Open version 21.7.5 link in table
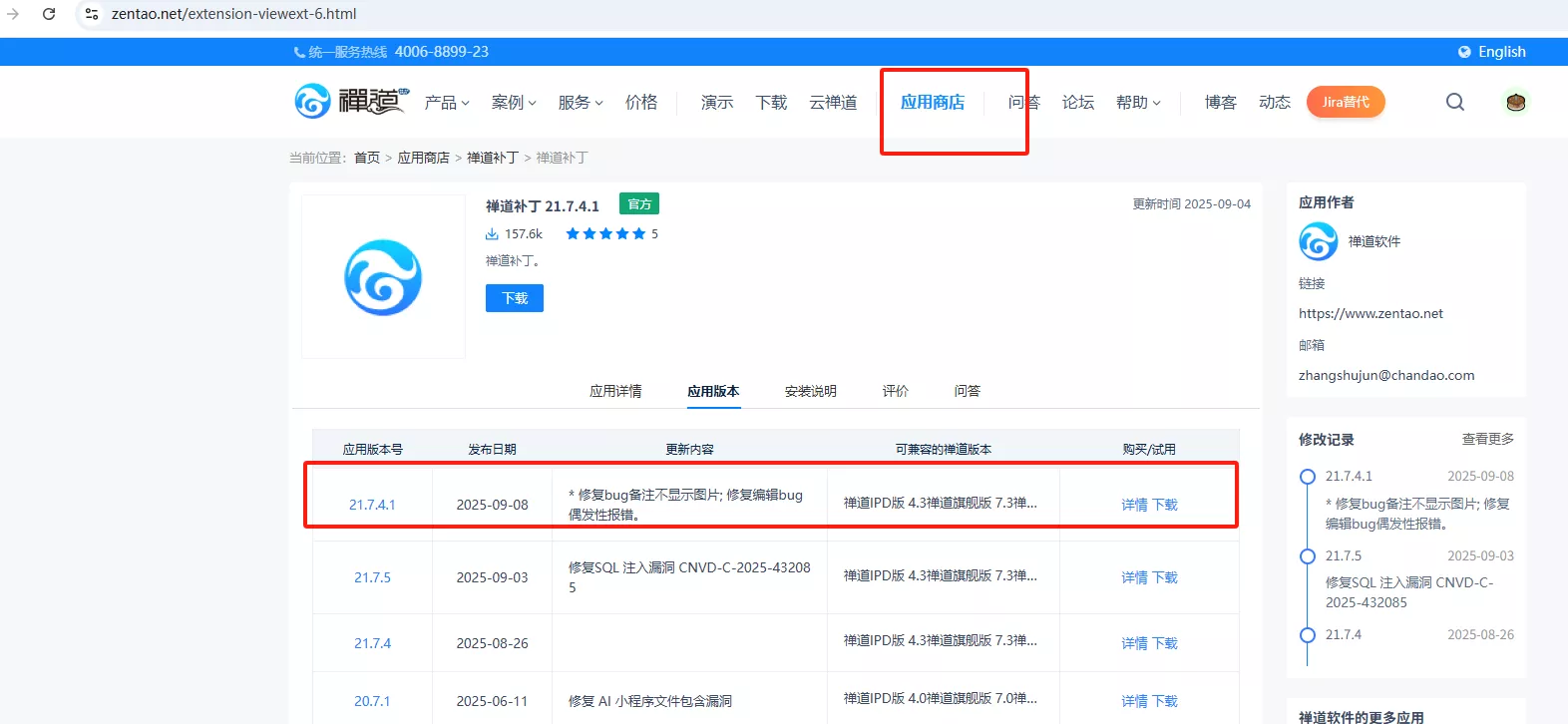 pos(372,577)
